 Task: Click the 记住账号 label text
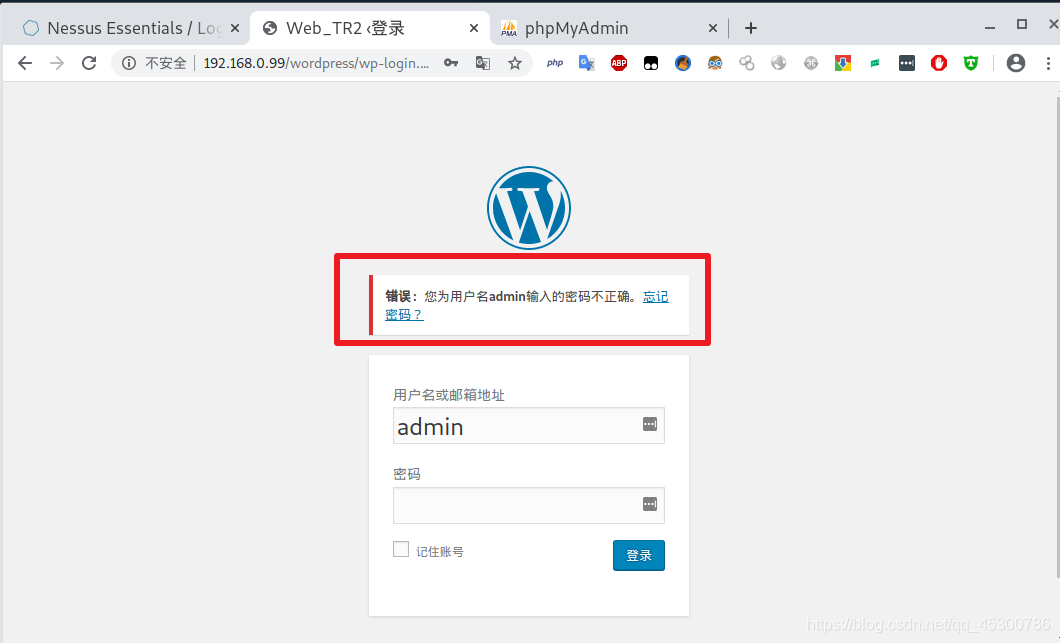(x=440, y=552)
